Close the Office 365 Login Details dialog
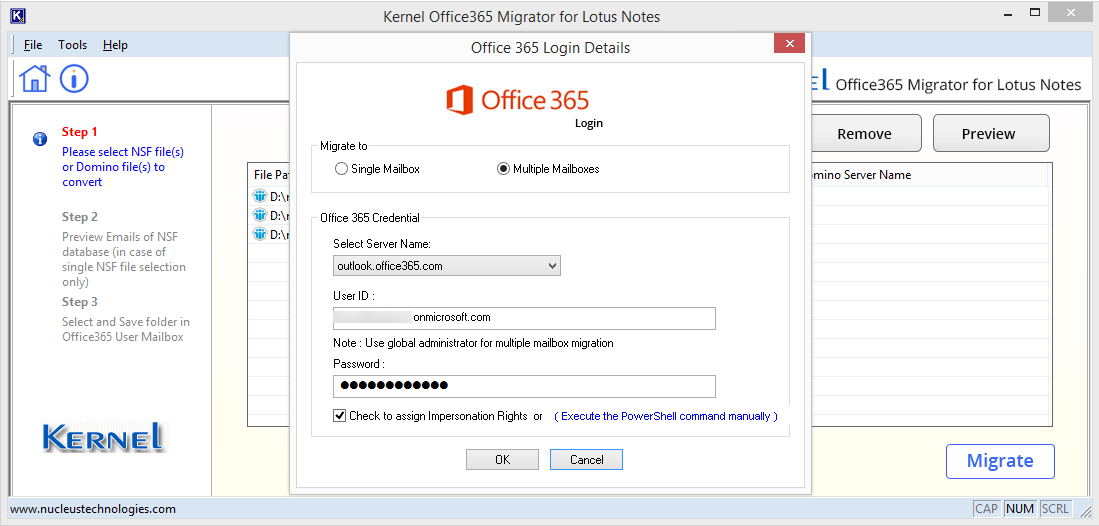 789,43
